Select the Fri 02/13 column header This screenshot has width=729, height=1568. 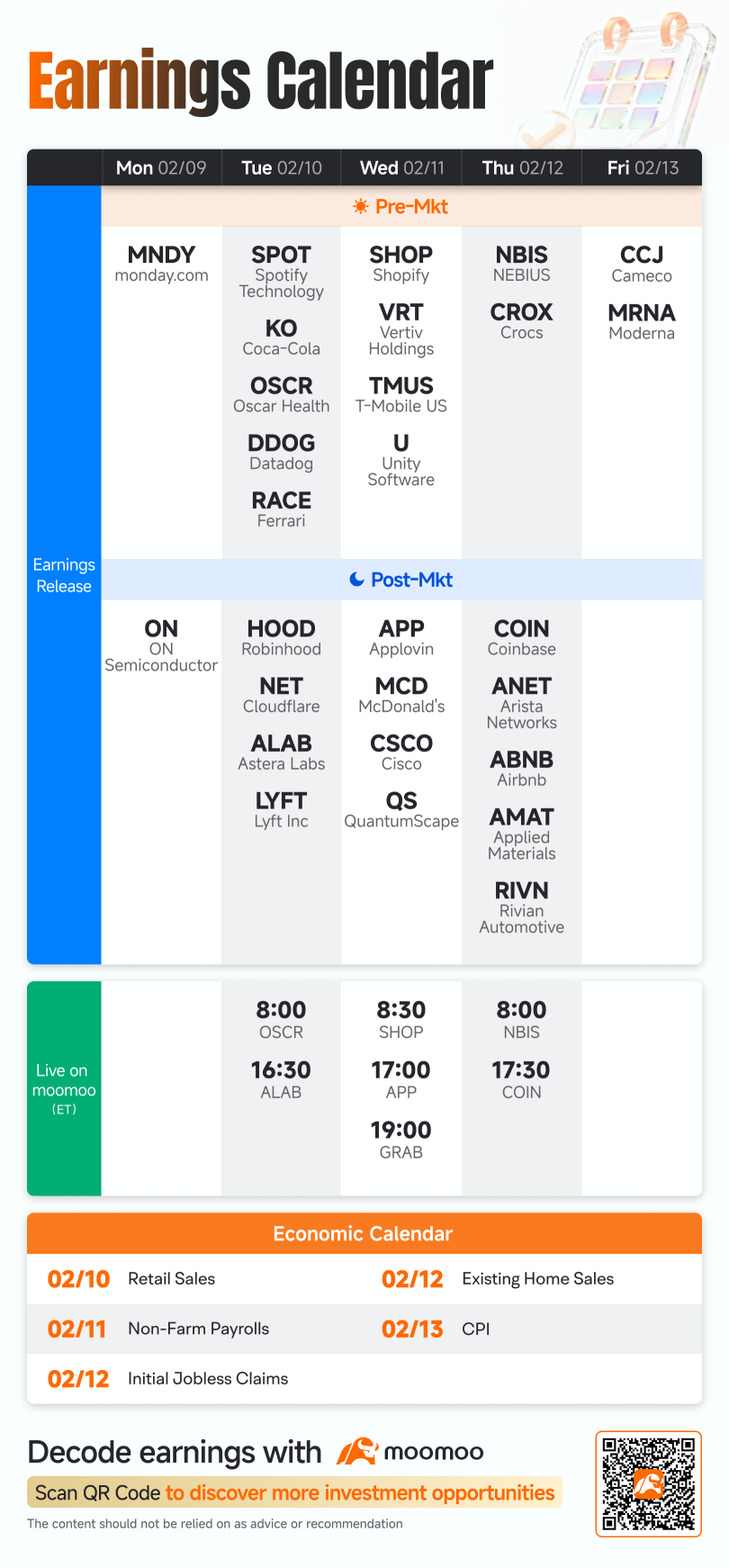(643, 167)
